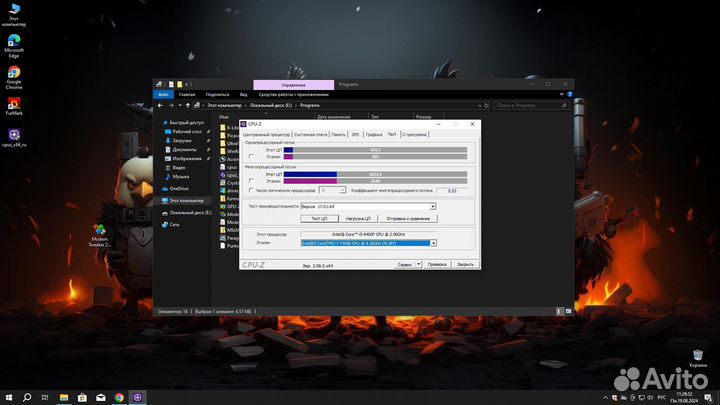Viewport: 720px width, 405px height.
Task: Select the Modern Tweaker desktop shortcut
Action: (99, 232)
